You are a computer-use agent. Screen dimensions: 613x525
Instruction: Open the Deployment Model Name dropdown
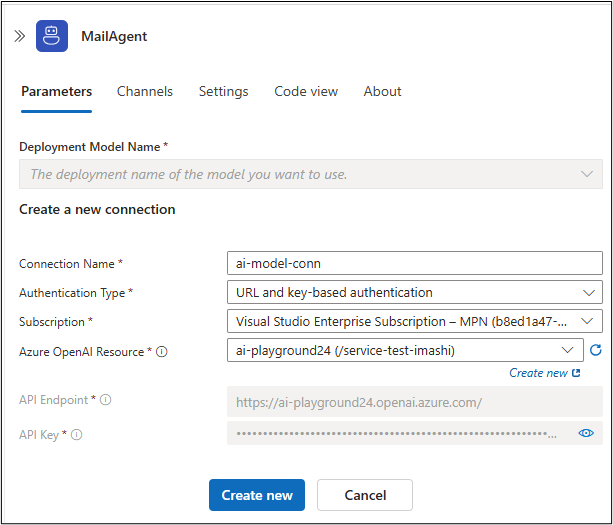(x=310, y=174)
